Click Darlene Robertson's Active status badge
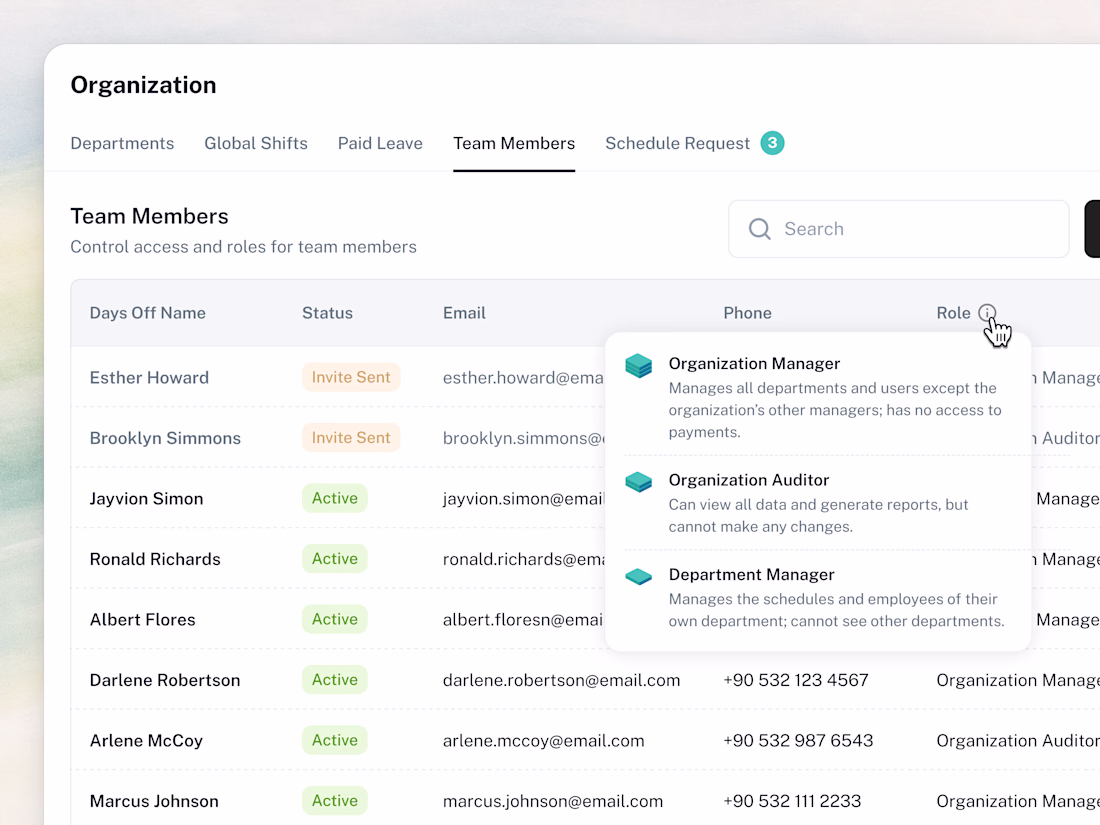 pyautogui.click(x=335, y=680)
